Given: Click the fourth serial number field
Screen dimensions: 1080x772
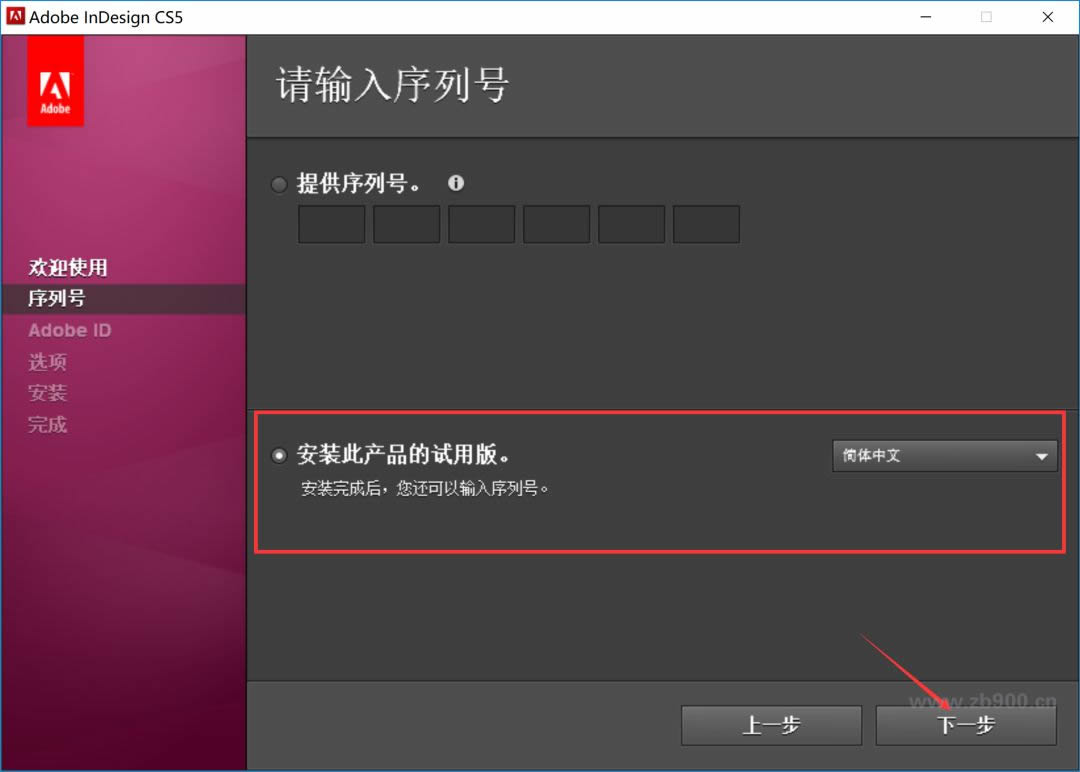Looking at the screenshot, I should (556, 225).
